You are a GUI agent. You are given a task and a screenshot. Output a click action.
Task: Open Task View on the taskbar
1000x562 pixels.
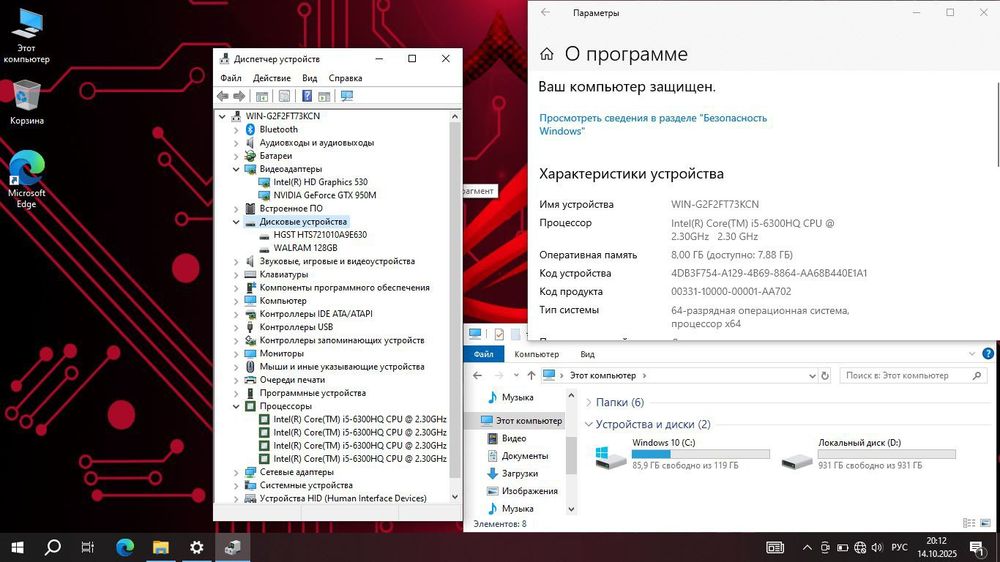[88, 547]
